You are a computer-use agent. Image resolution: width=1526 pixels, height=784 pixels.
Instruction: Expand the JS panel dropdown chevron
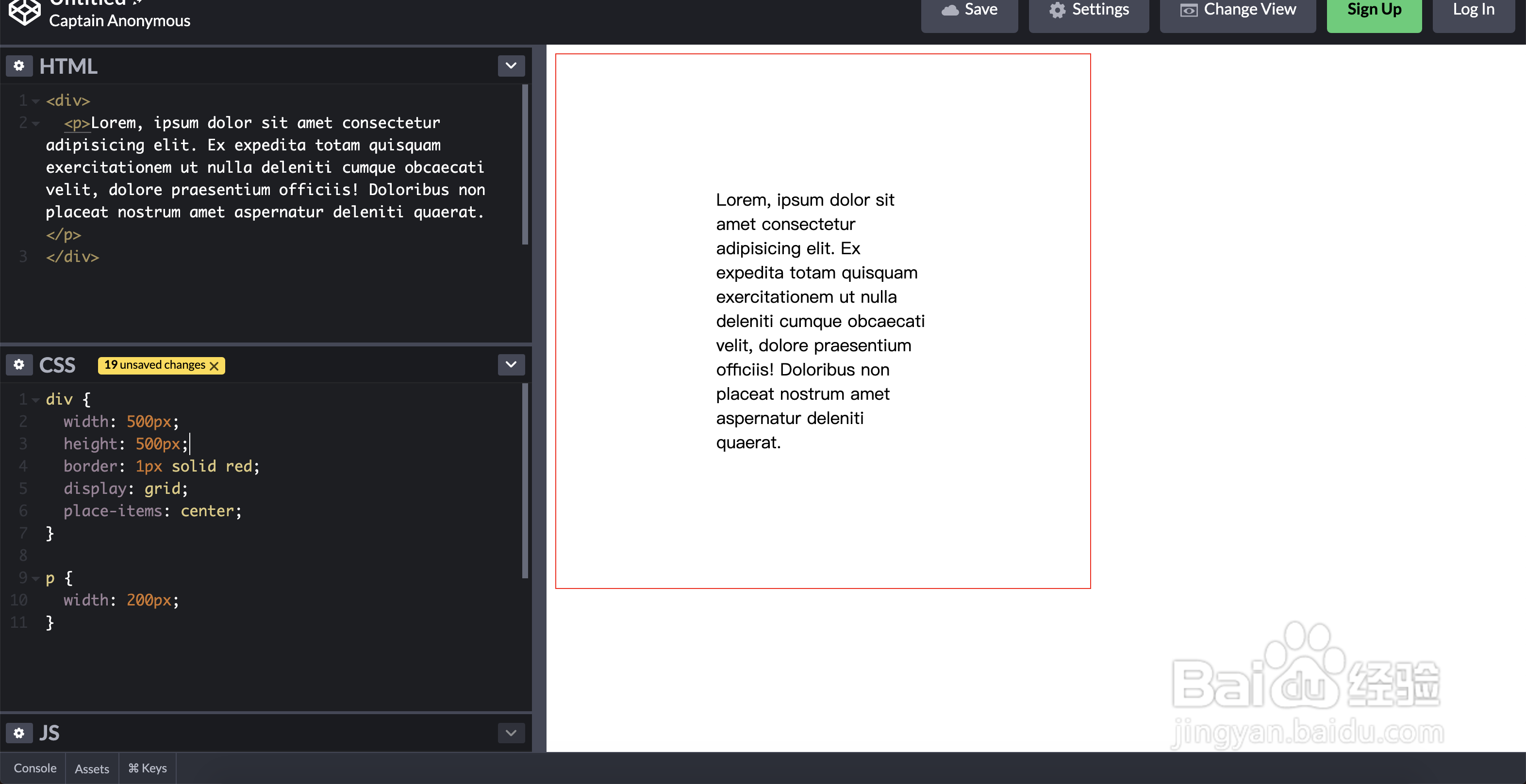tap(511, 733)
